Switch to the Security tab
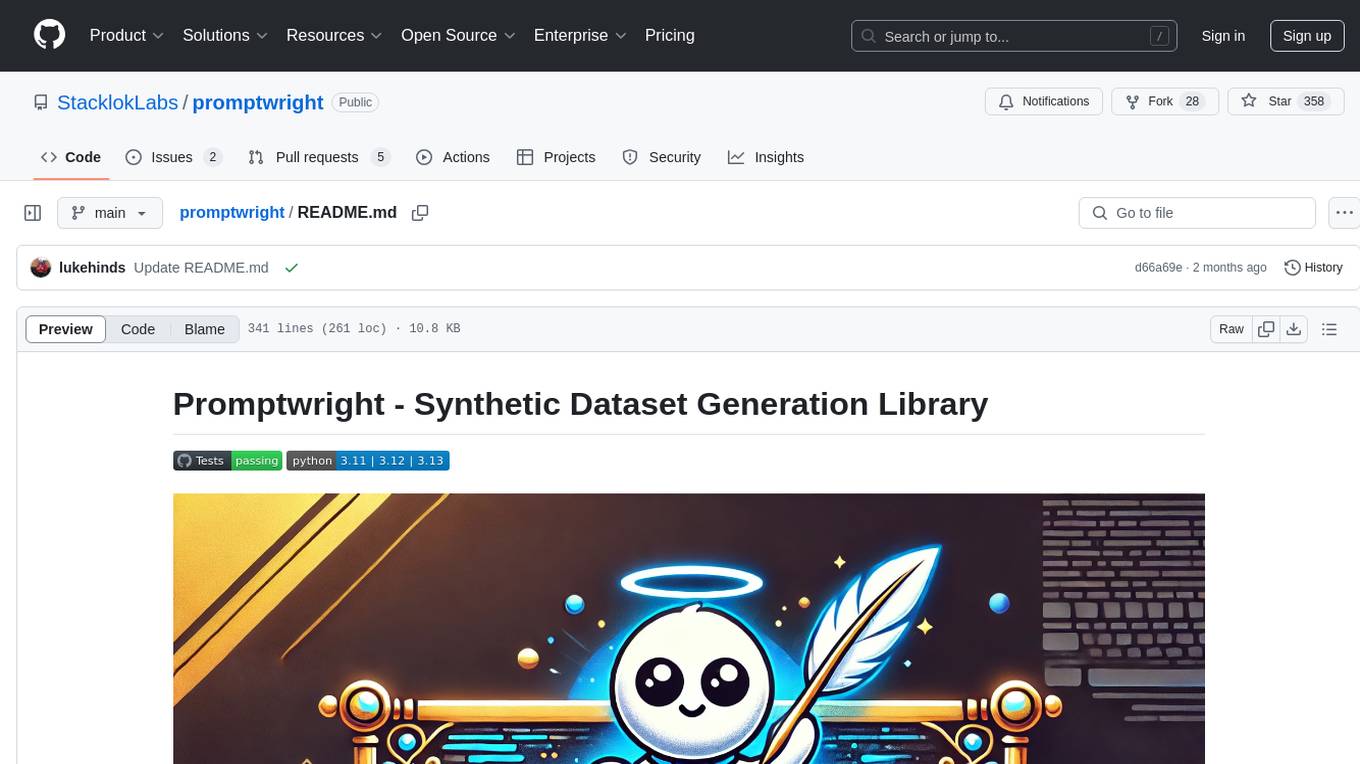The width and height of the screenshot is (1360, 764). (662, 157)
